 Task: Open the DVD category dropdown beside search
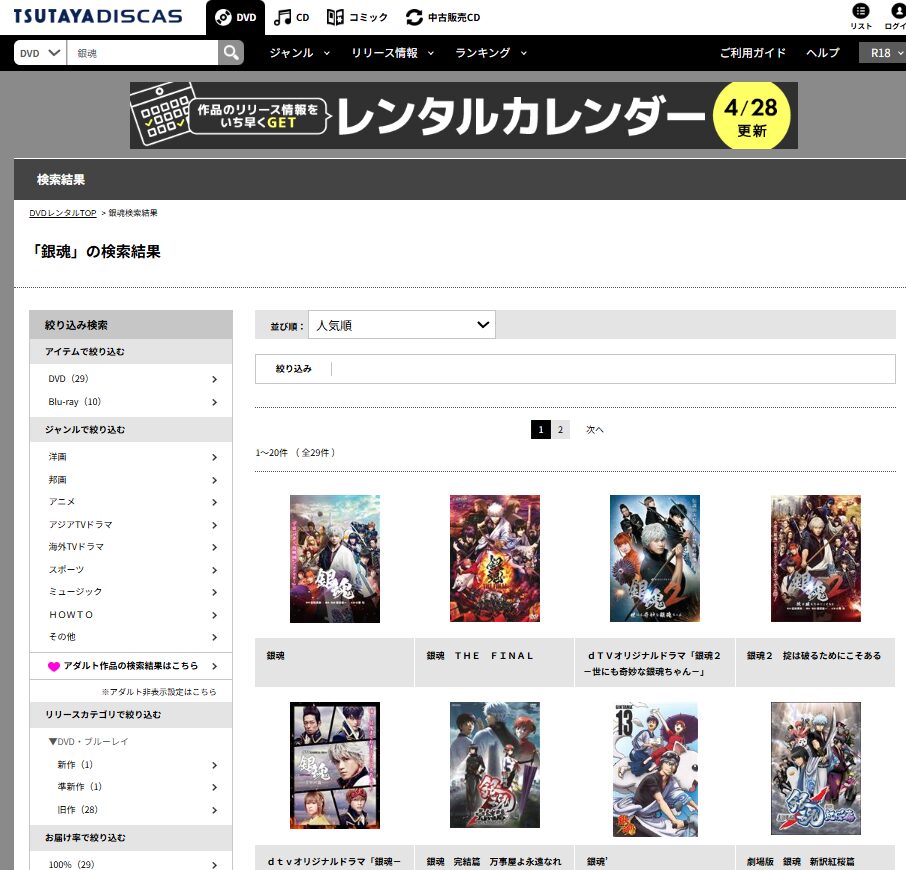pos(40,53)
